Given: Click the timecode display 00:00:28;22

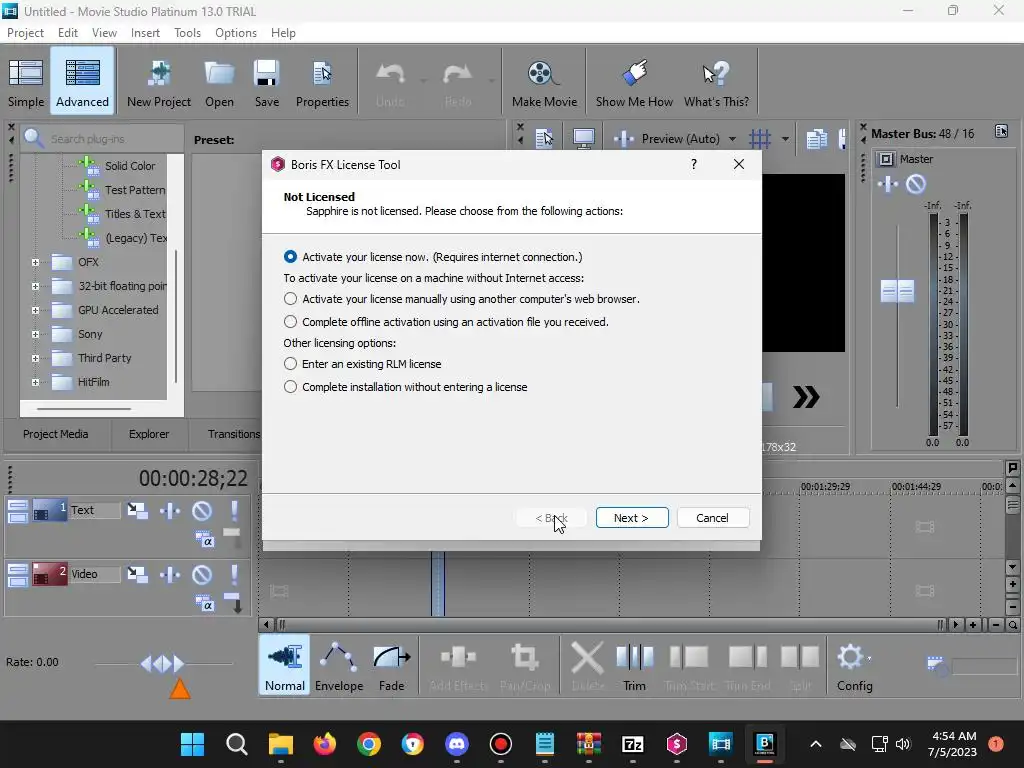Looking at the screenshot, I should click(193, 478).
